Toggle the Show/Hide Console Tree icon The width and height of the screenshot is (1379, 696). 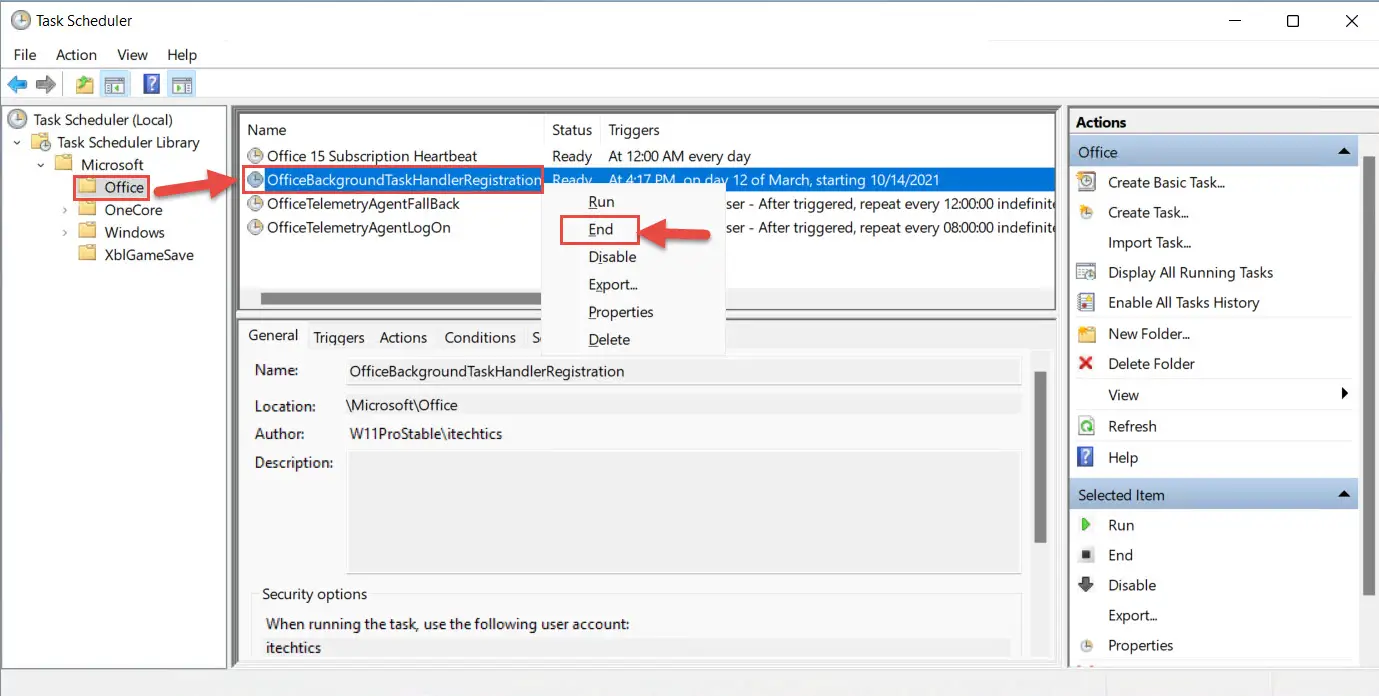coord(114,85)
